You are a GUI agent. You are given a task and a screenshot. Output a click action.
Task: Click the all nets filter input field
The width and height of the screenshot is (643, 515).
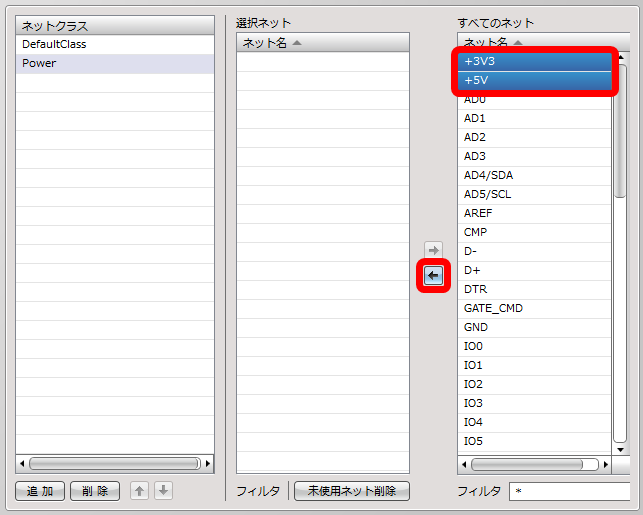(569, 491)
